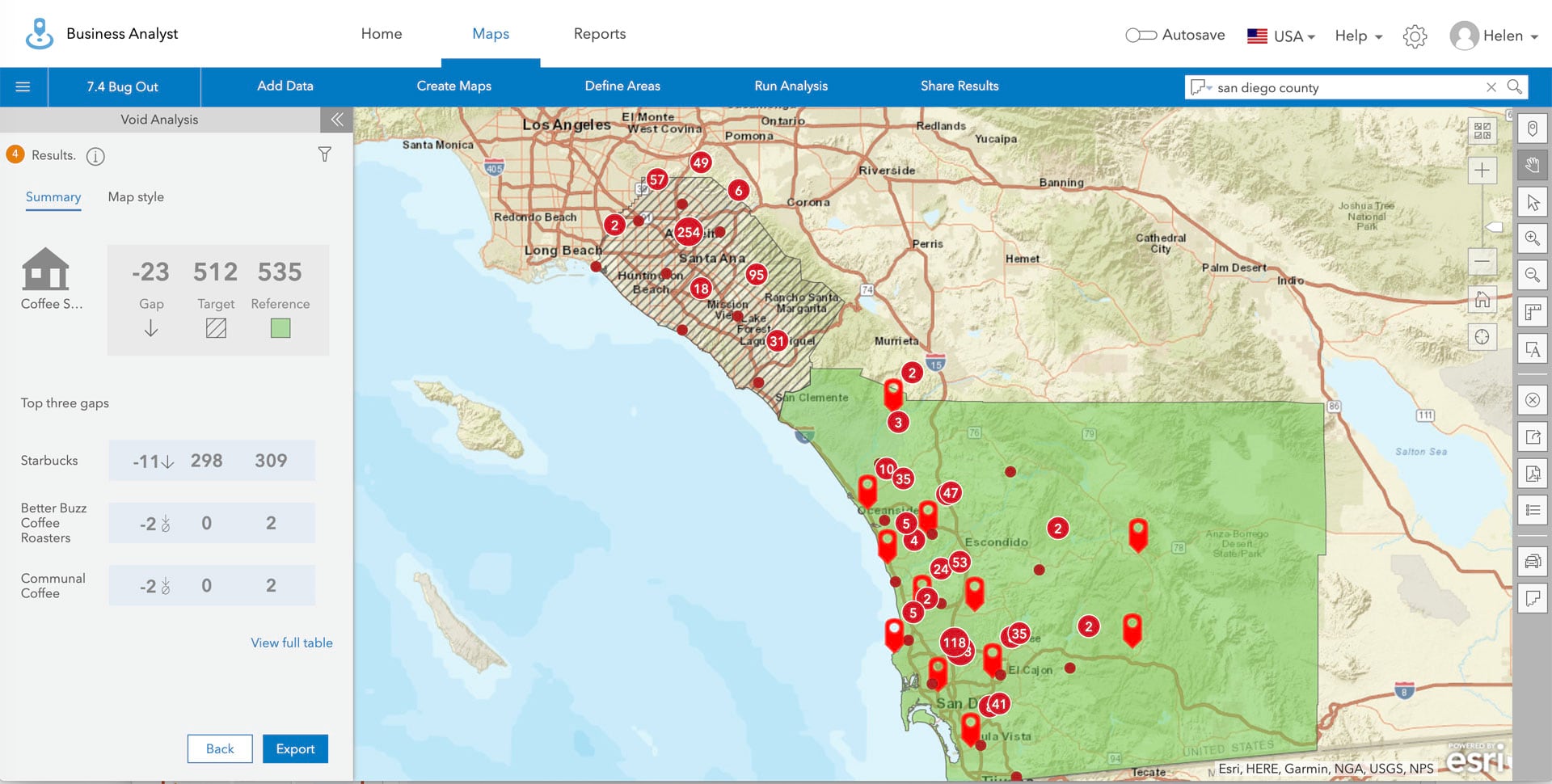Switch to the Summary tab
The image size is (1552, 784).
click(x=53, y=197)
